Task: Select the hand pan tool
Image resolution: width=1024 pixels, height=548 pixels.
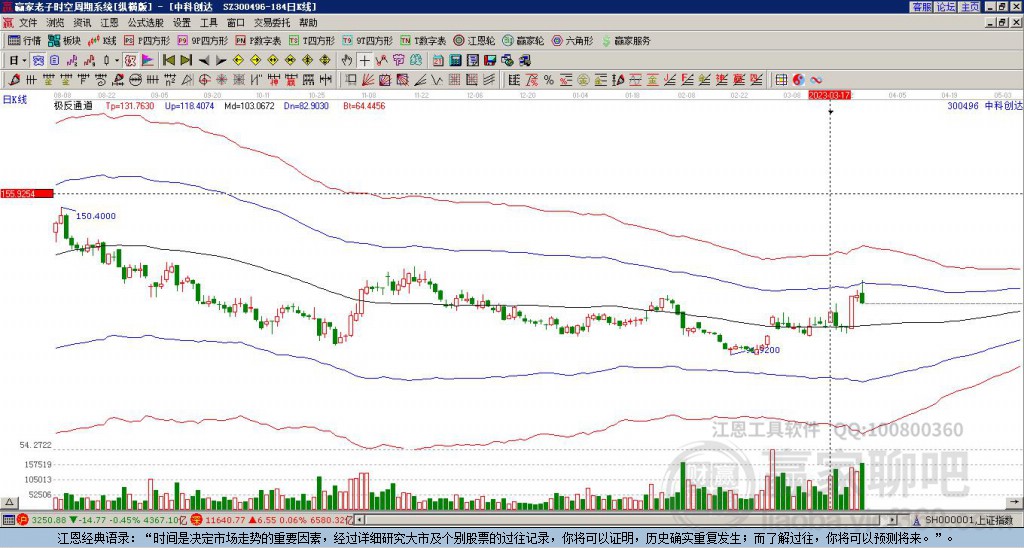Action: pyautogui.click(x=347, y=61)
